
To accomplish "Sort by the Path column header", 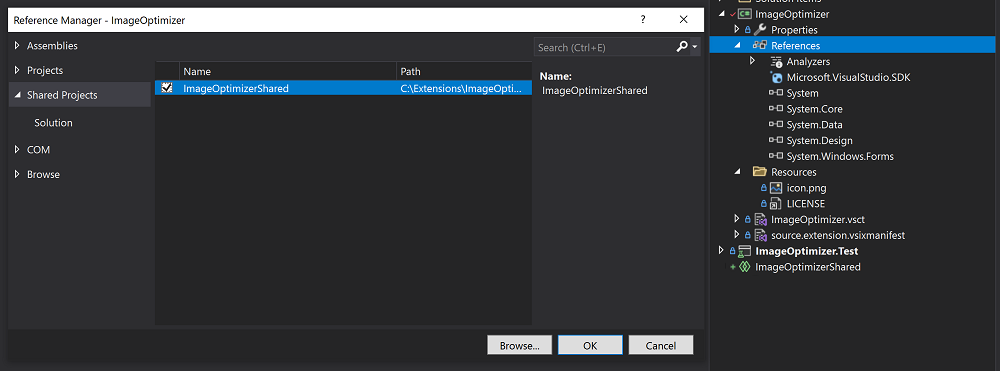I will pyautogui.click(x=464, y=71).
